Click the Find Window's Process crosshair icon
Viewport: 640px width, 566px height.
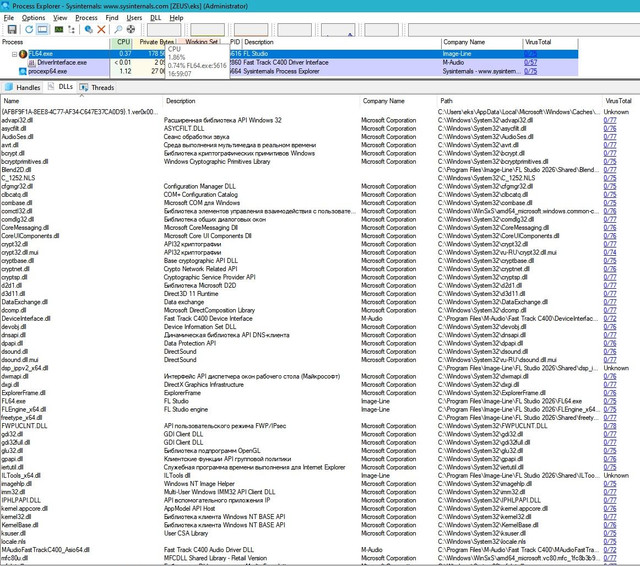pos(131,29)
